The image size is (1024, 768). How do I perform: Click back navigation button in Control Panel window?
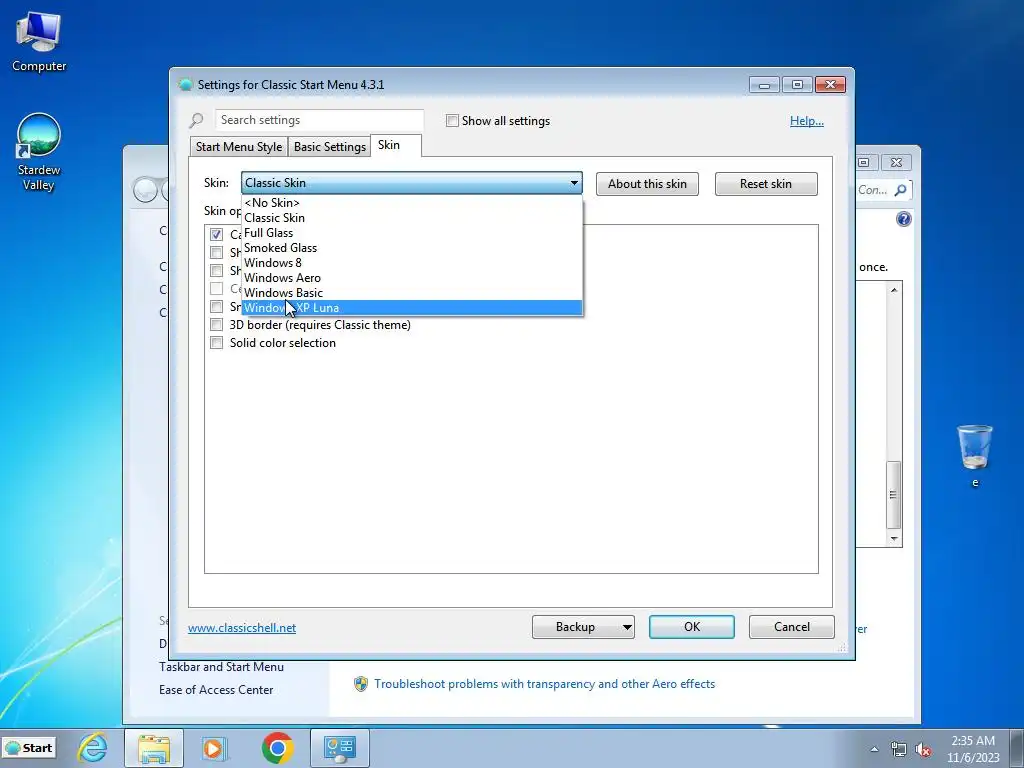[146, 190]
